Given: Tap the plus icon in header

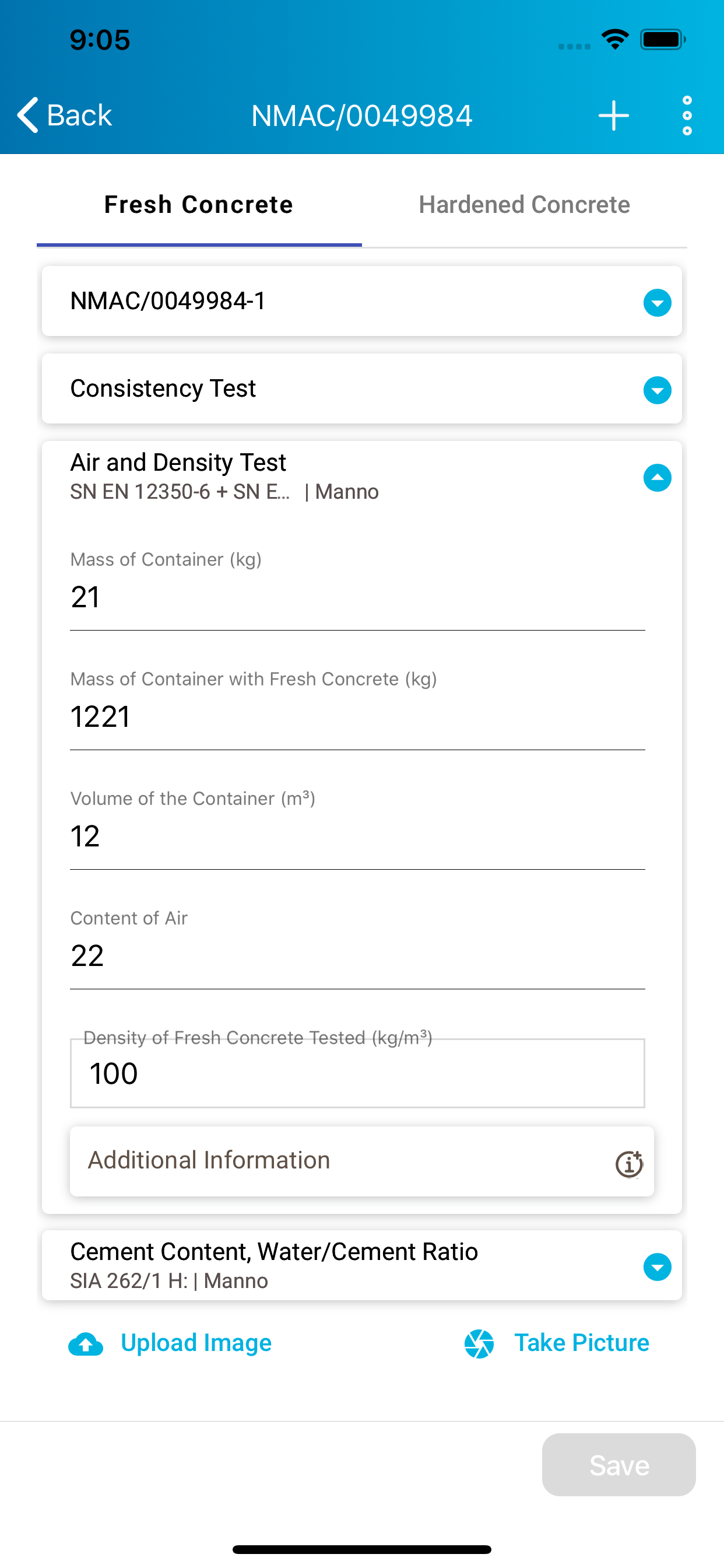Looking at the screenshot, I should 613,116.
